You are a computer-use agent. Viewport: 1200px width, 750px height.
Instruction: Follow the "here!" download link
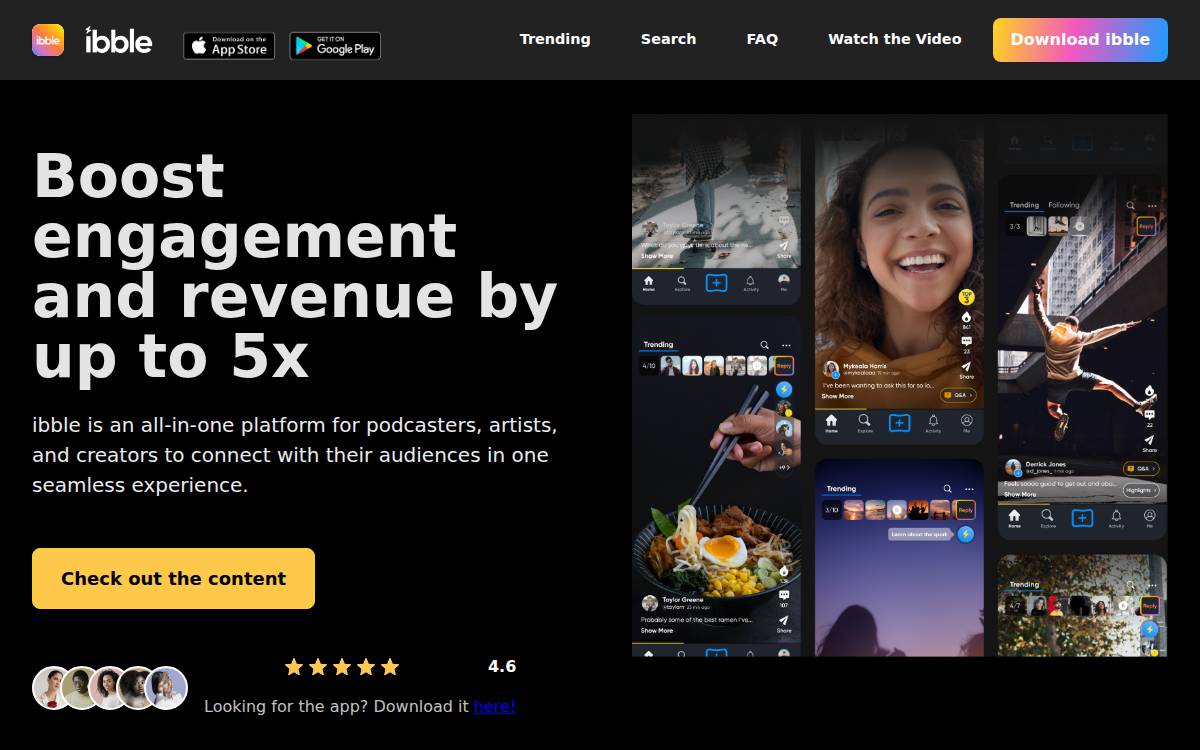[494, 706]
